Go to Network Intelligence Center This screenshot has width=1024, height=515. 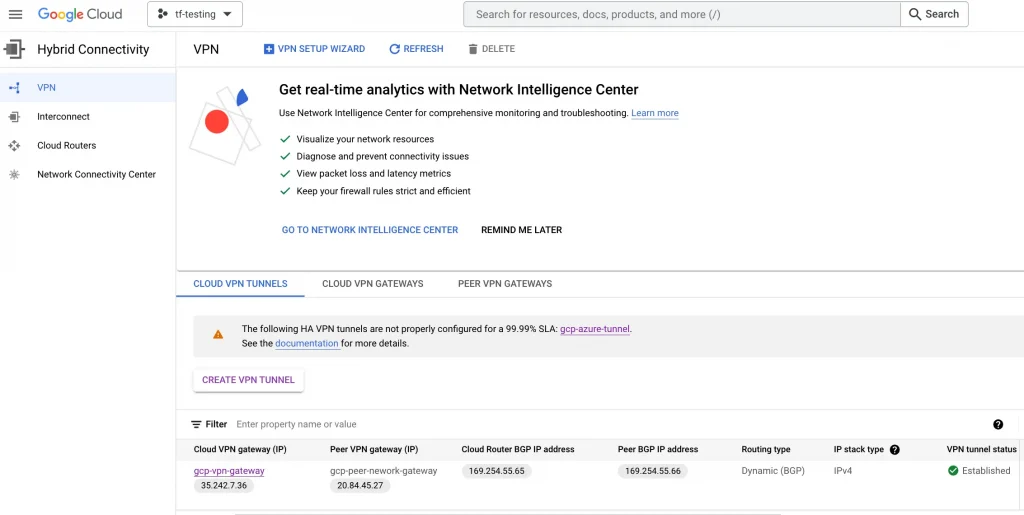370,230
